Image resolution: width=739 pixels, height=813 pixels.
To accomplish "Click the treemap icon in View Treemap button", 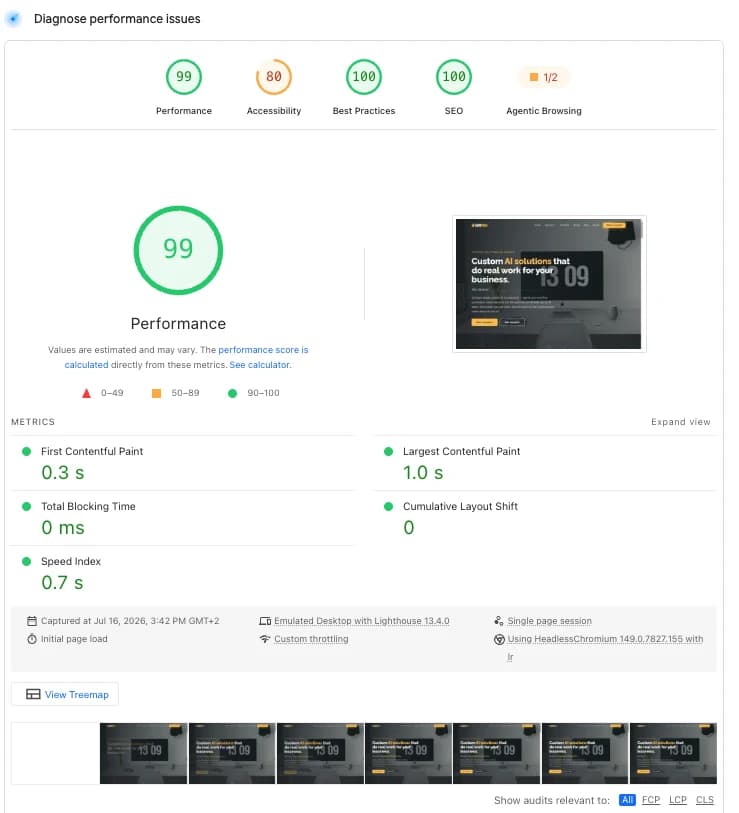I will click(x=33, y=694).
